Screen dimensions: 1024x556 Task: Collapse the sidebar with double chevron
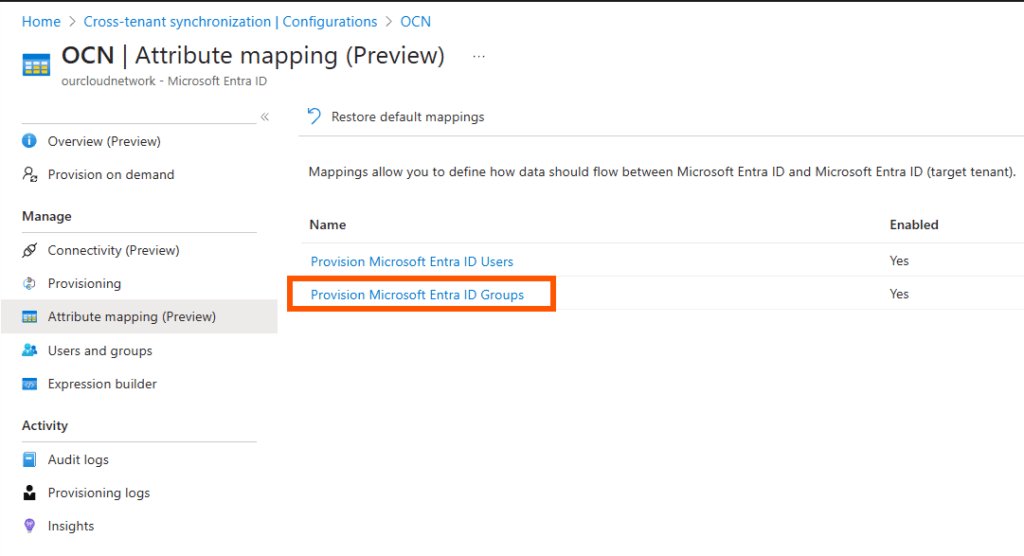pyautogui.click(x=264, y=117)
